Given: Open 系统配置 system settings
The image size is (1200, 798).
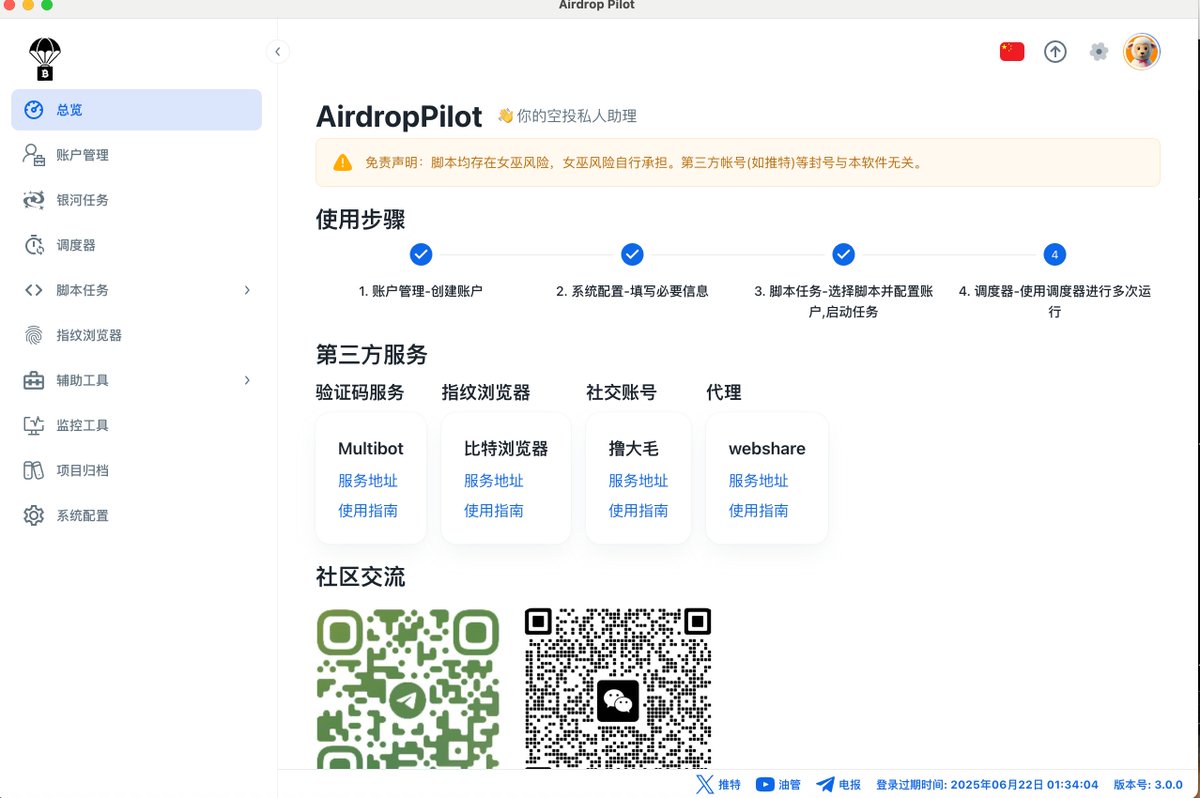Looking at the screenshot, I should (136, 516).
